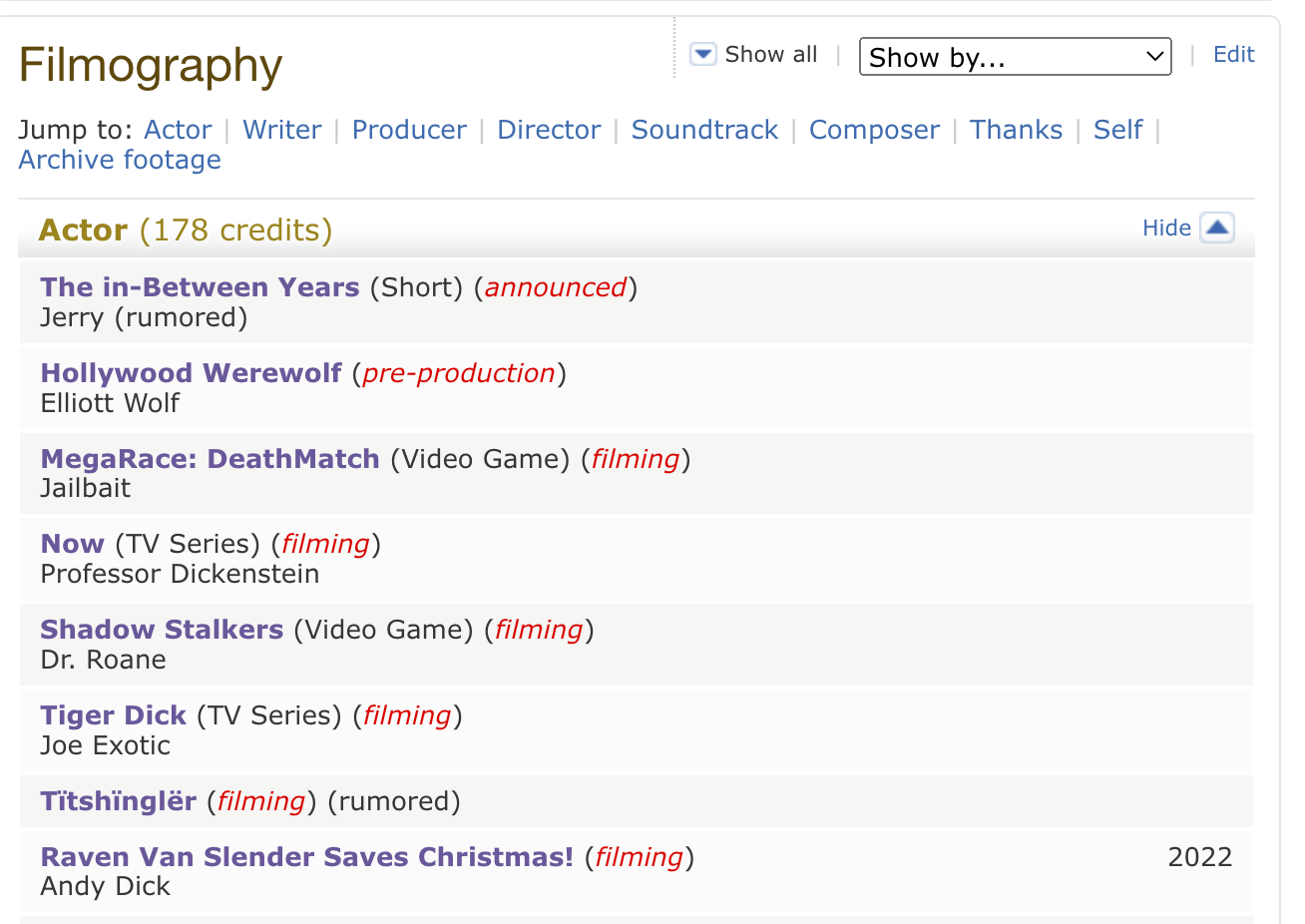Click the Actor (178 credits) heading
Viewport: 1305px width, 924px height.
click(185, 230)
